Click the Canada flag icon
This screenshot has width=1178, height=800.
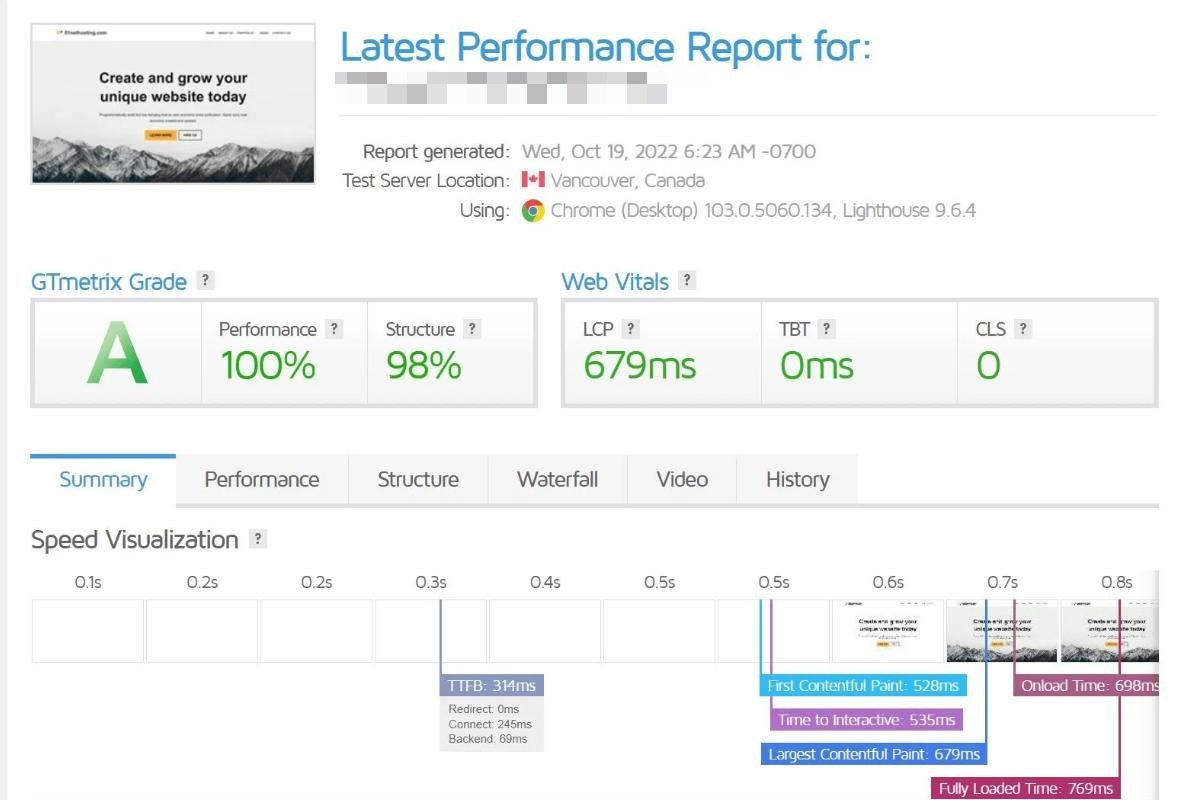point(533,181)
